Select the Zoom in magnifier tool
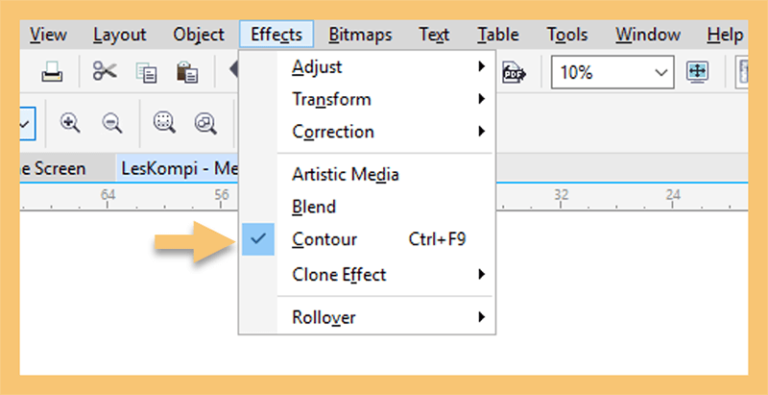Viewport: 768px width, 395px height. click(70, 123)
